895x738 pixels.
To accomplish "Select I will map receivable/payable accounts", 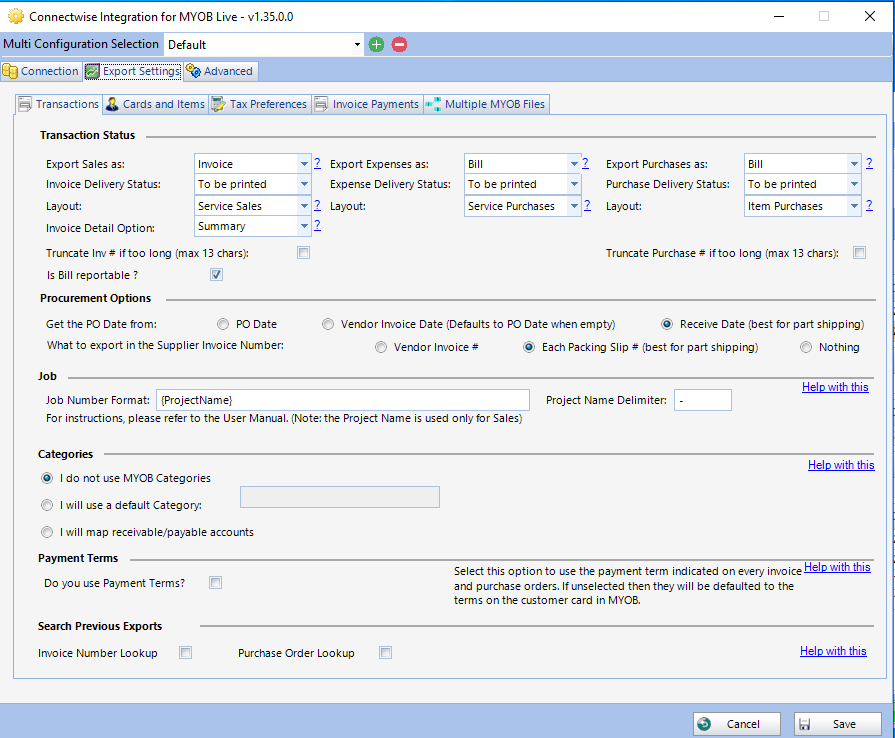I will coord(47,532).
